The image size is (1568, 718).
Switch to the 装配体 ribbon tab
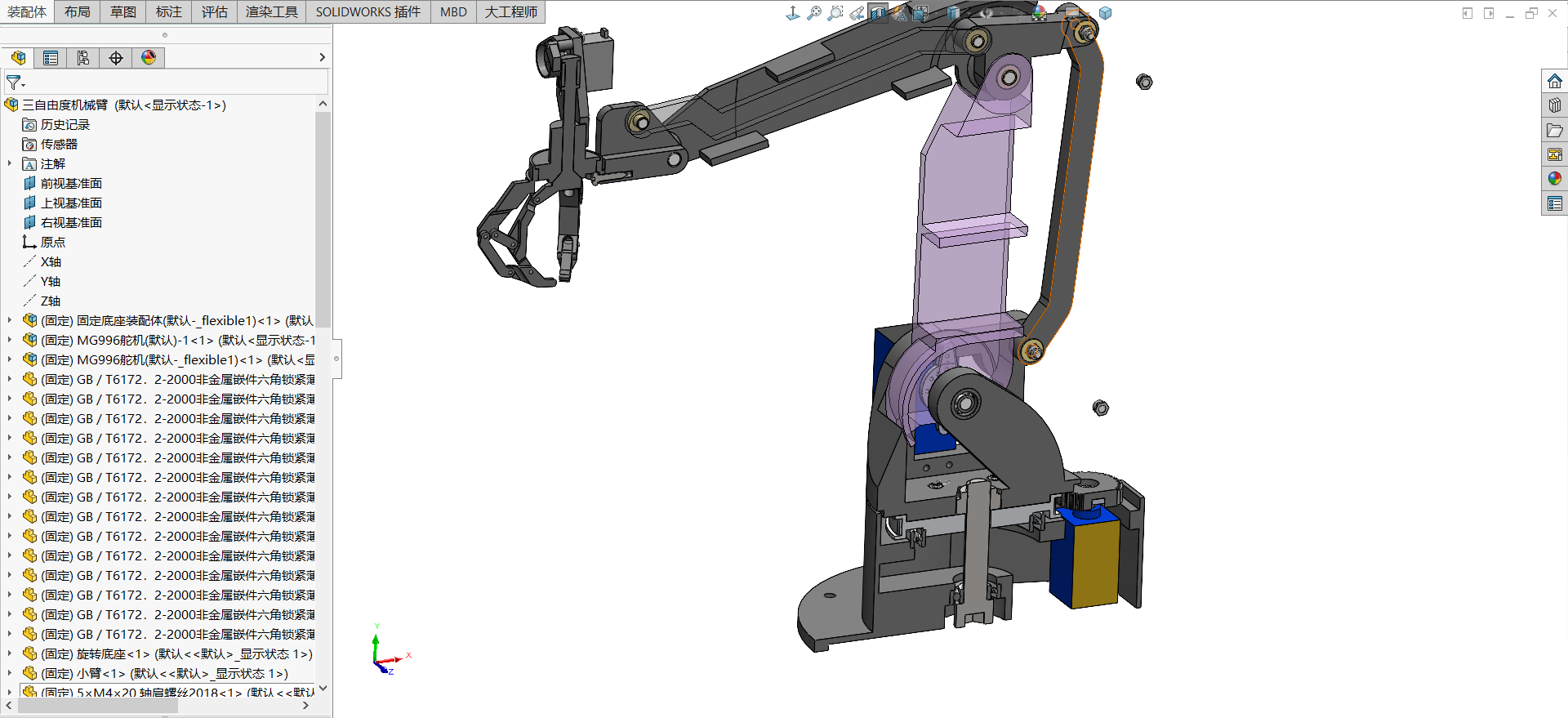[27, 11]
